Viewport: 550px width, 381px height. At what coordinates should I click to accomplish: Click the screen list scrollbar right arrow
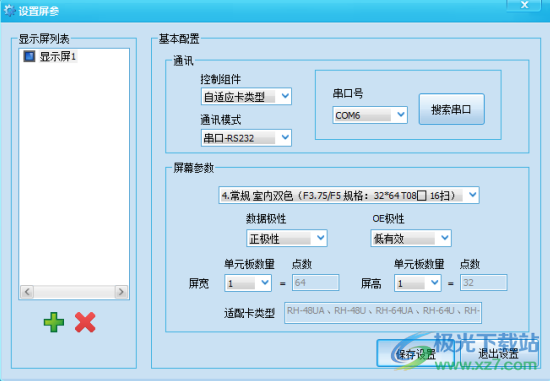pos(121,292)
